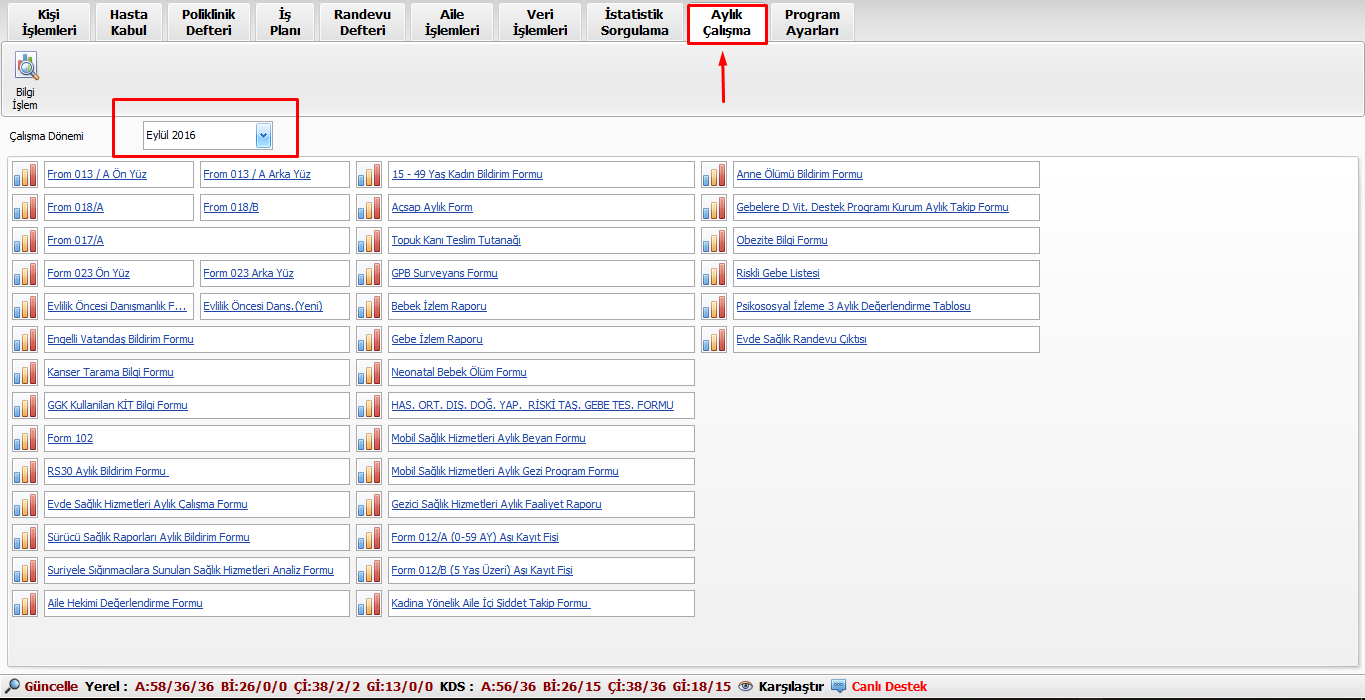The height and width of the screenshot is (700, 1365).
Task: Open Gebe İzlem Raporu link
Action: [x=437, y=339]
